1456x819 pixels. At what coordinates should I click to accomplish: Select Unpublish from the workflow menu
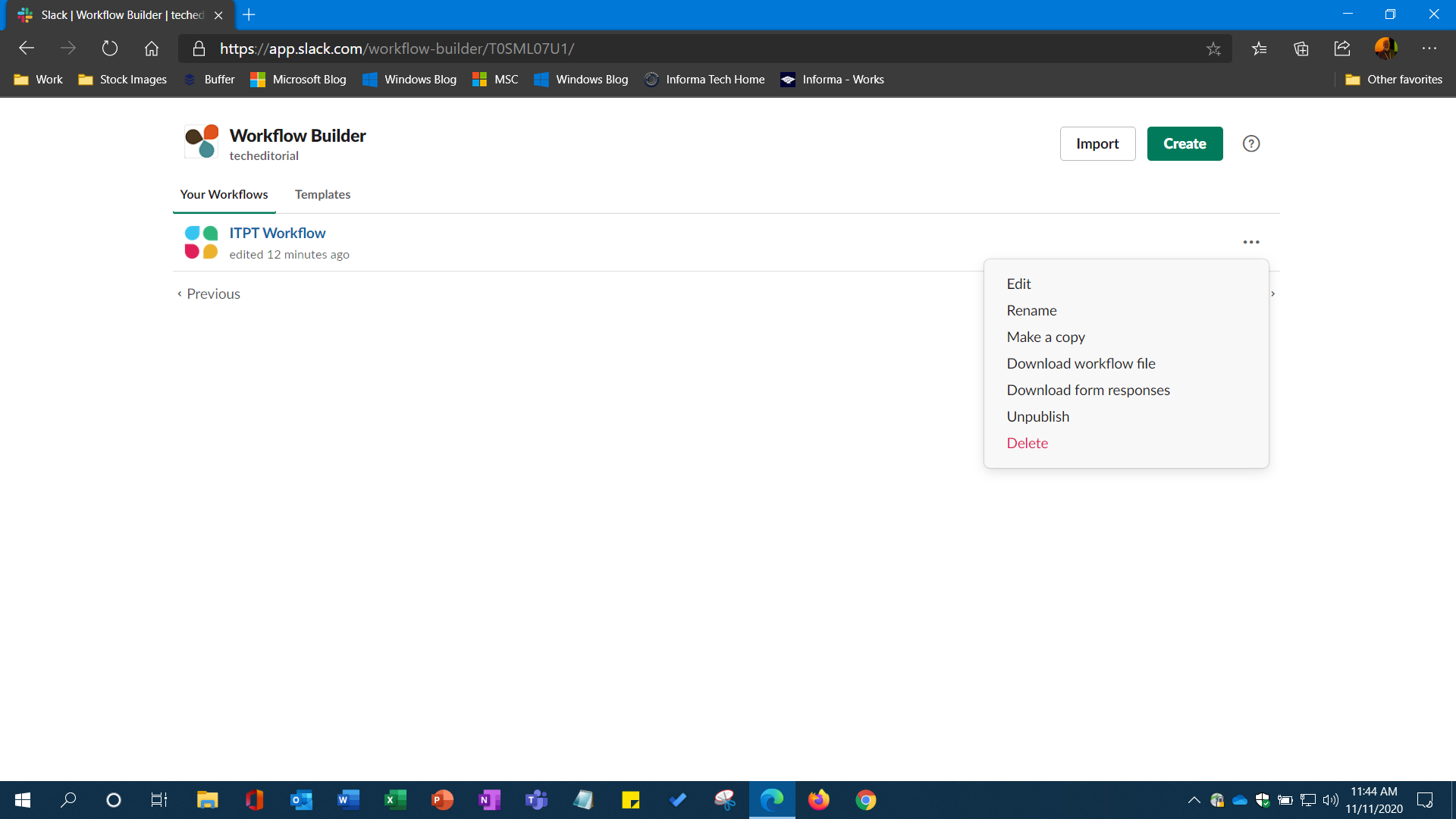tap(1037, 416)
